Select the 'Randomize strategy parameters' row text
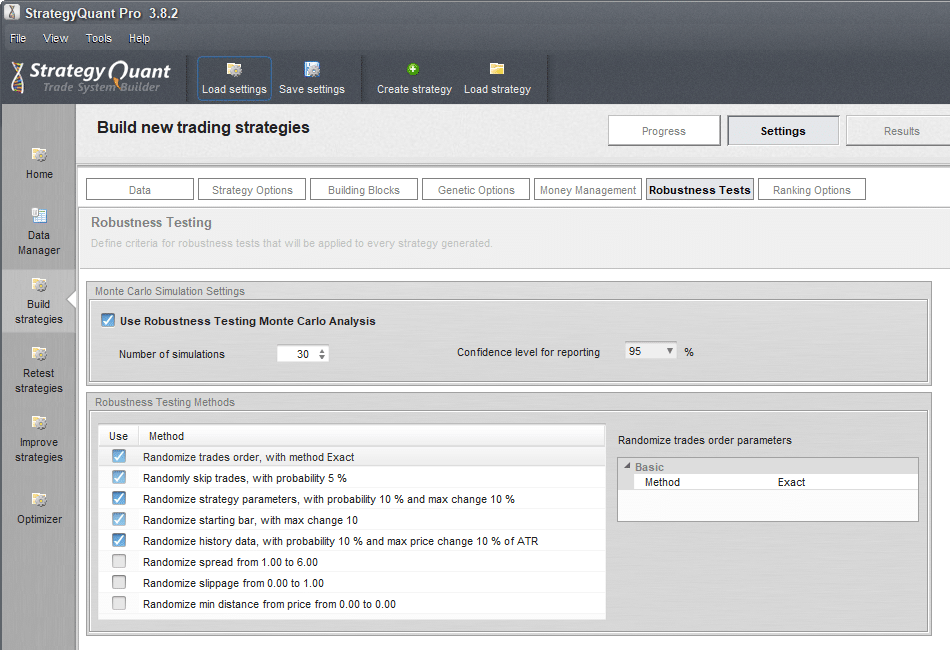 329,499
